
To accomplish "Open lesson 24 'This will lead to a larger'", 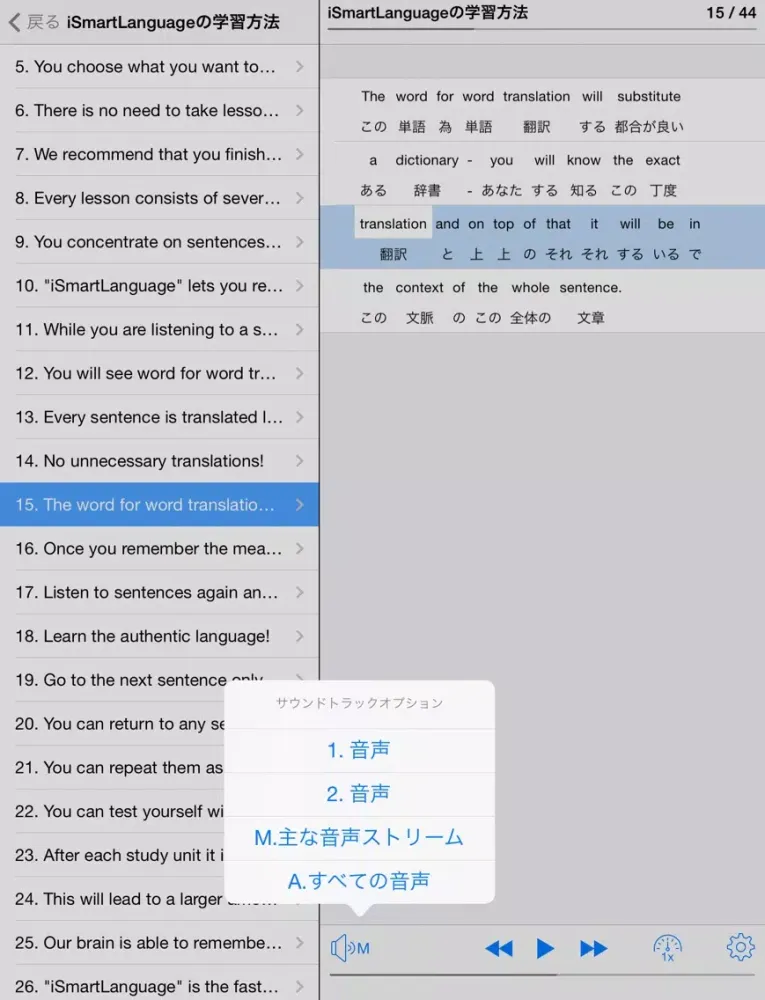I will point(112,899).
